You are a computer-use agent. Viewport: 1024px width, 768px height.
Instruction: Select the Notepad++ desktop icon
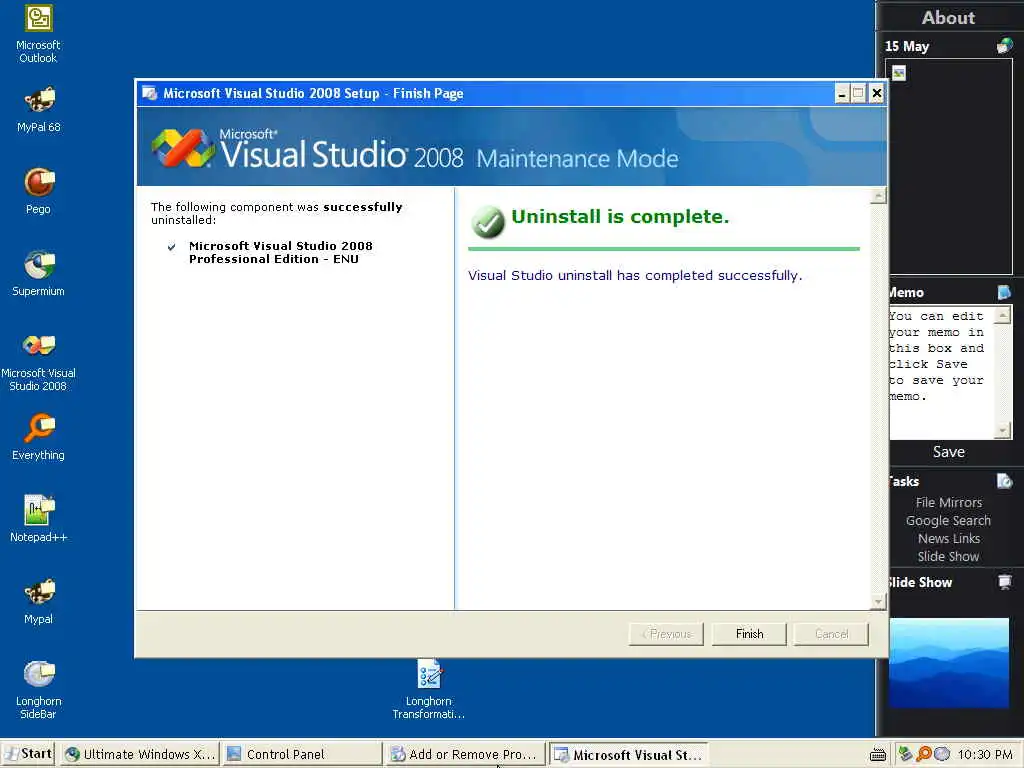[x=39, y=520]
